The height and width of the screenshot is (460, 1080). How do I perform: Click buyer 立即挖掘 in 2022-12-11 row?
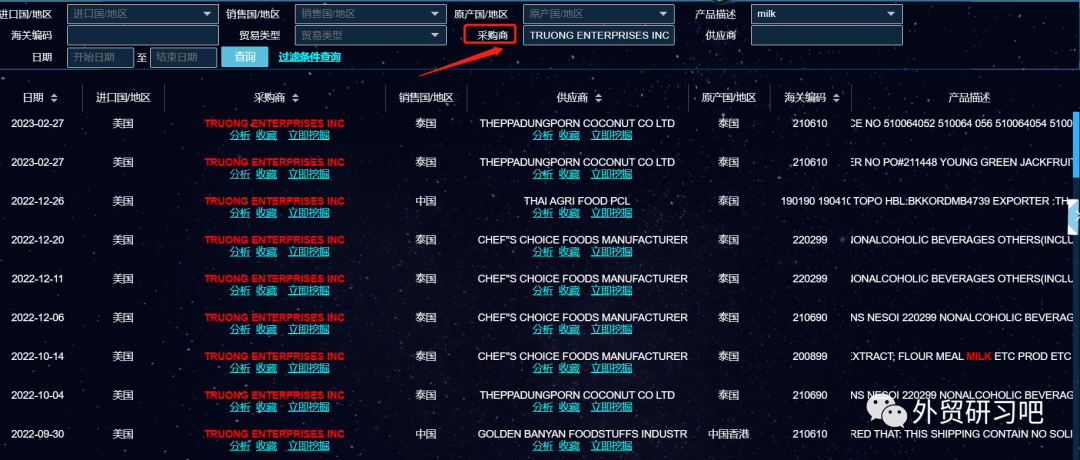pyautogui.click(x=309, y=291)
